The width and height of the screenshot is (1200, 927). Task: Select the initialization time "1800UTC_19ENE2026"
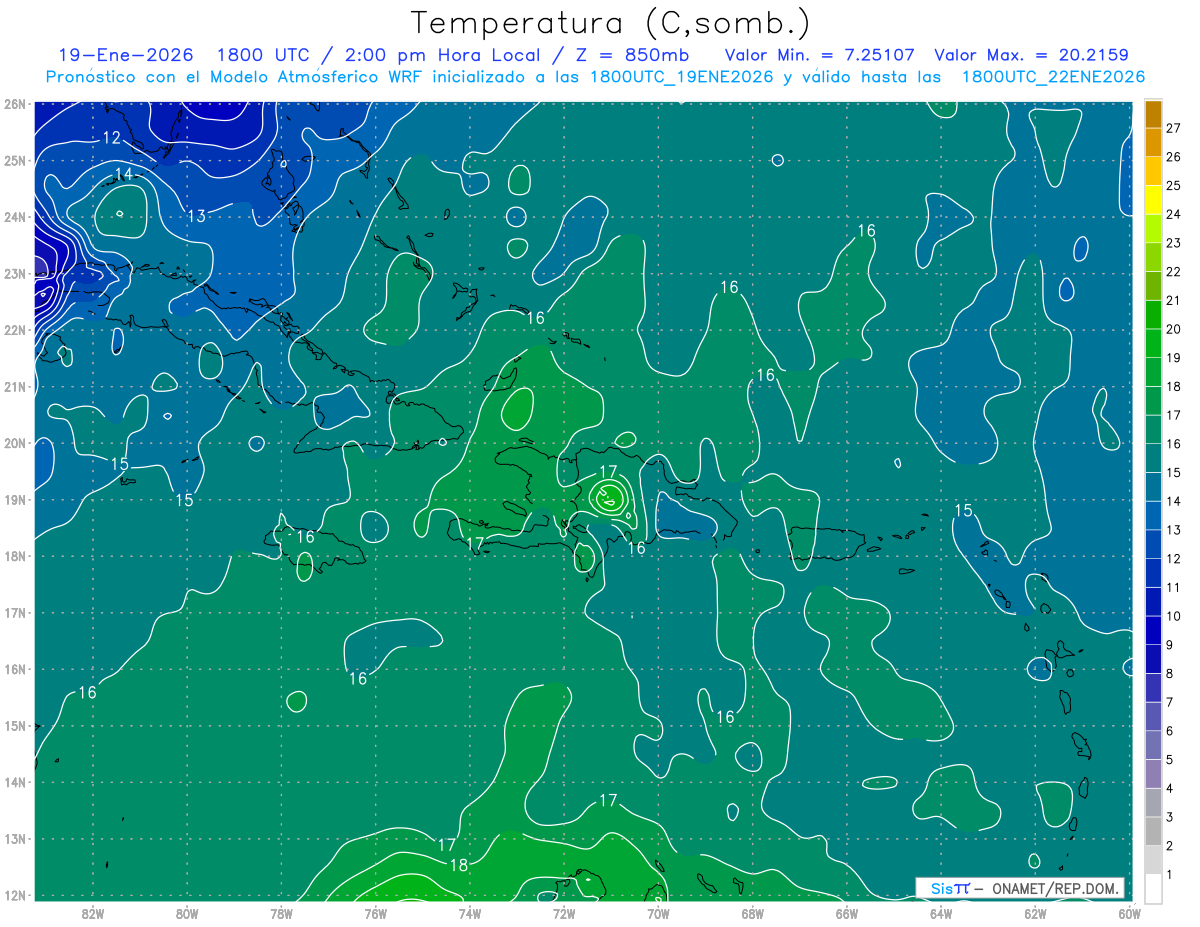coord(681,77)
